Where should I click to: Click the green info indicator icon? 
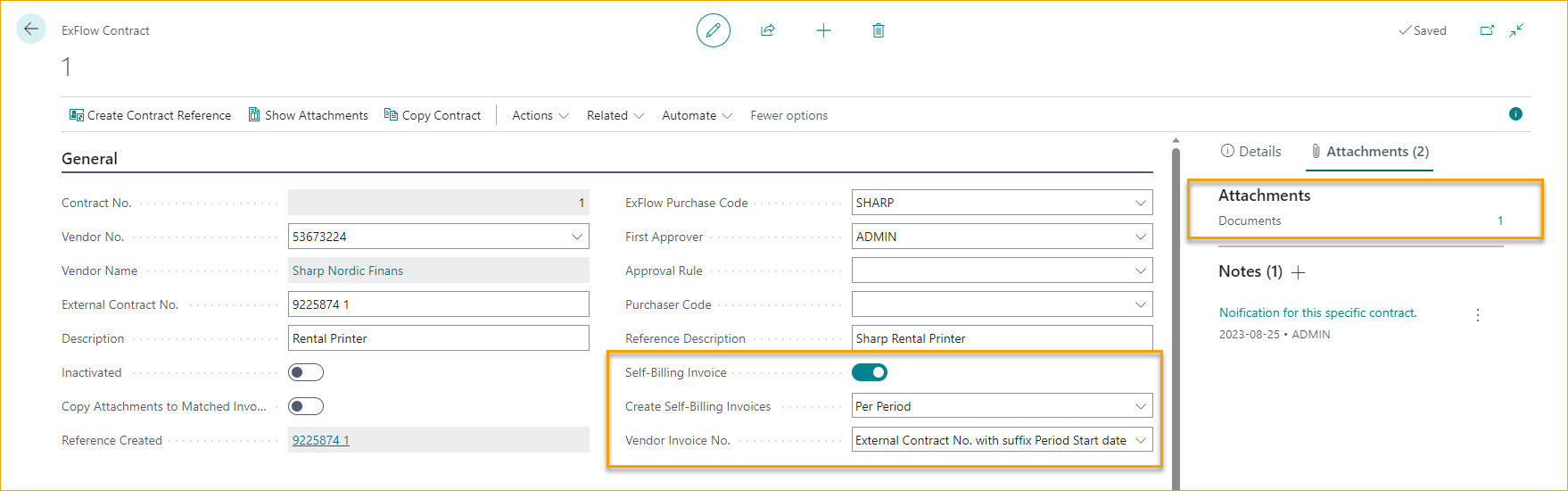1515,114
